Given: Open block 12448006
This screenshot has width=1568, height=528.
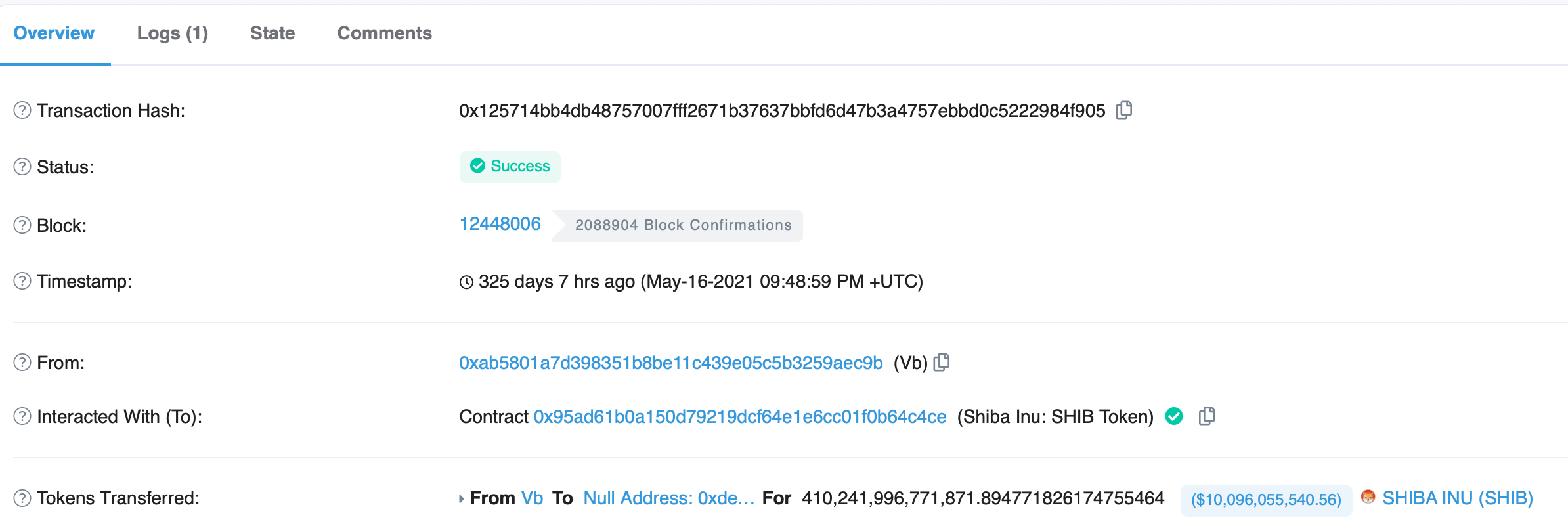Looking at the screenshot, I should tap(500, 224).
